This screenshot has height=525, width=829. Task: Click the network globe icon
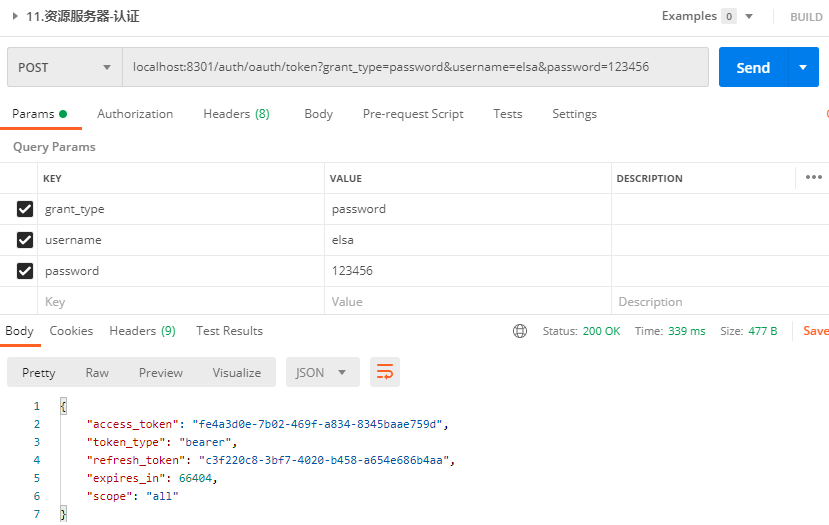(x=520, y=331)
